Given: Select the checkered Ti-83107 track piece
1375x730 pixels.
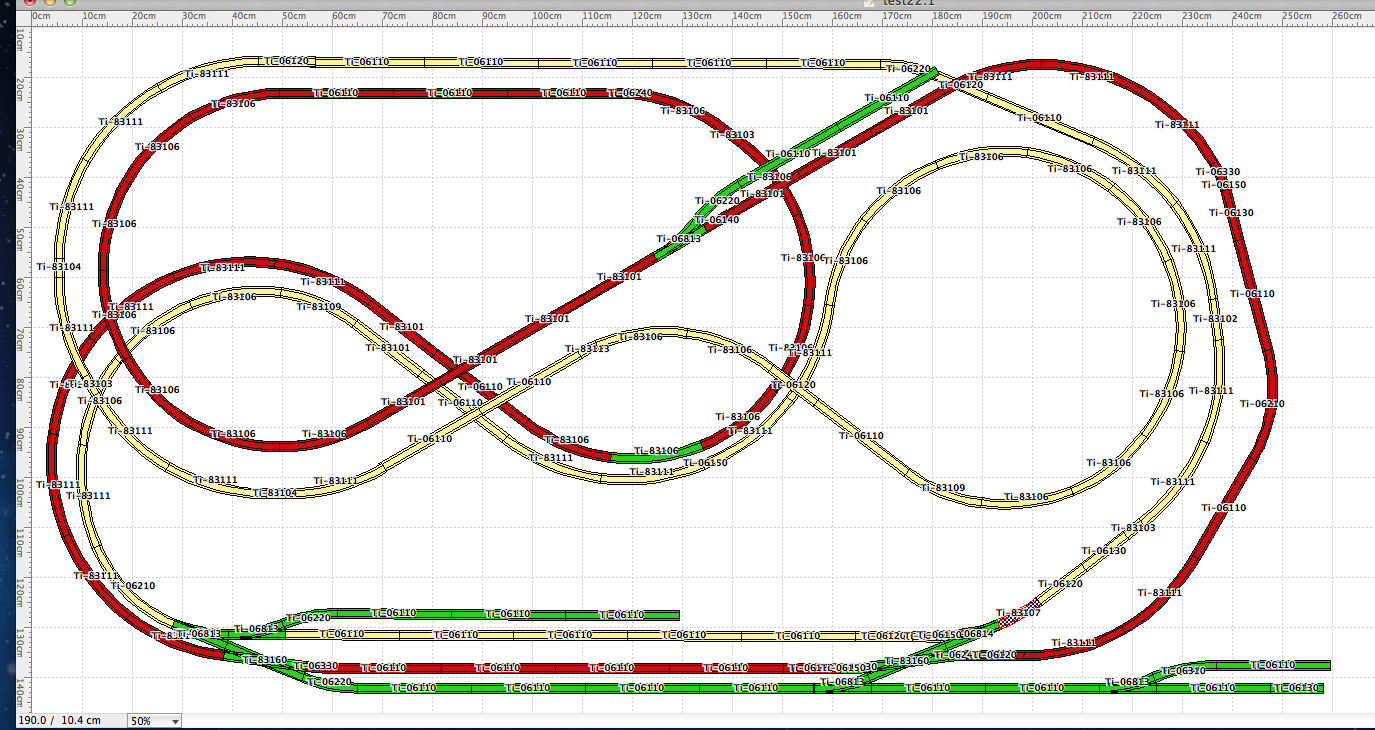Looking at the screenshot, I should coord(1019,613).
